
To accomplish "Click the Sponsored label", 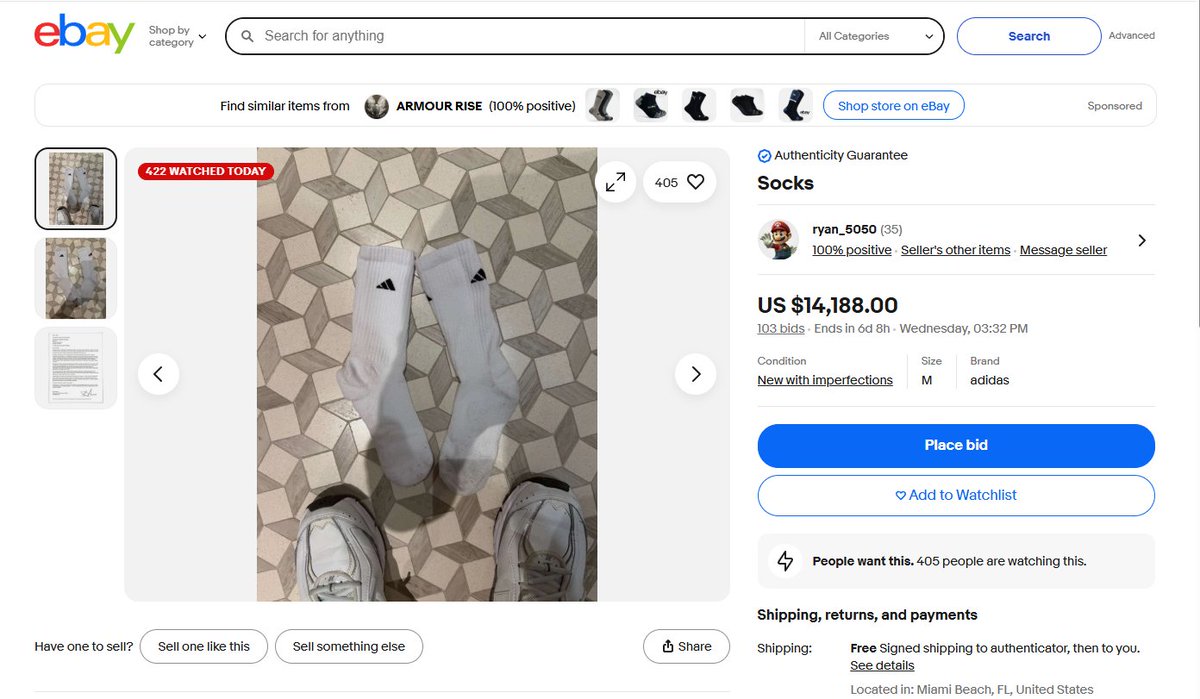I will 1114,106.
